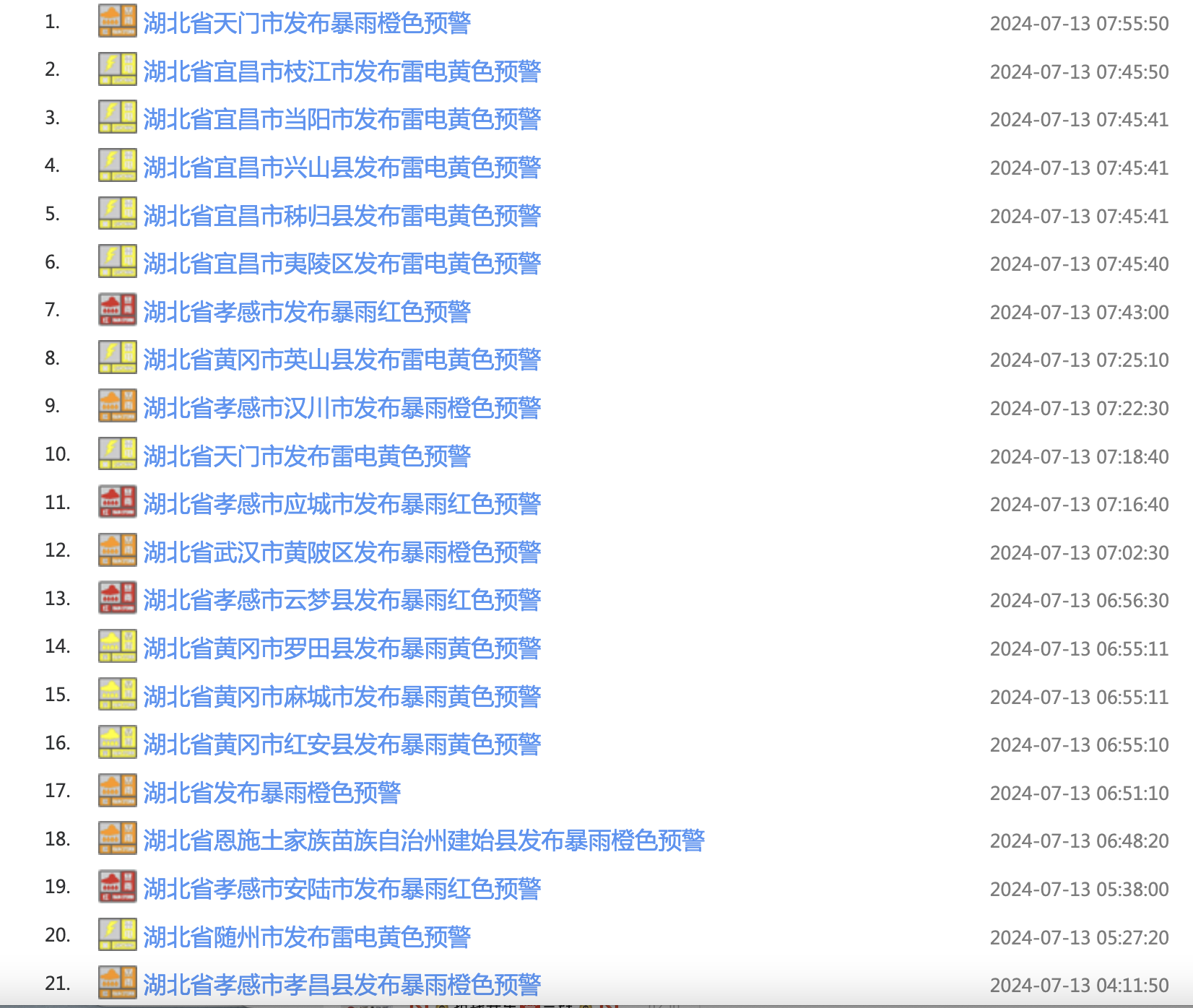Click the yellow lightning icon beside 枝江市 warning

pos(117,70)
